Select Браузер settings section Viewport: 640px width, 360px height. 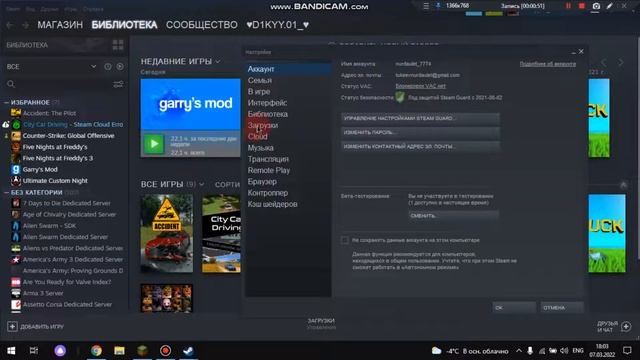click(x=288, y=181)
